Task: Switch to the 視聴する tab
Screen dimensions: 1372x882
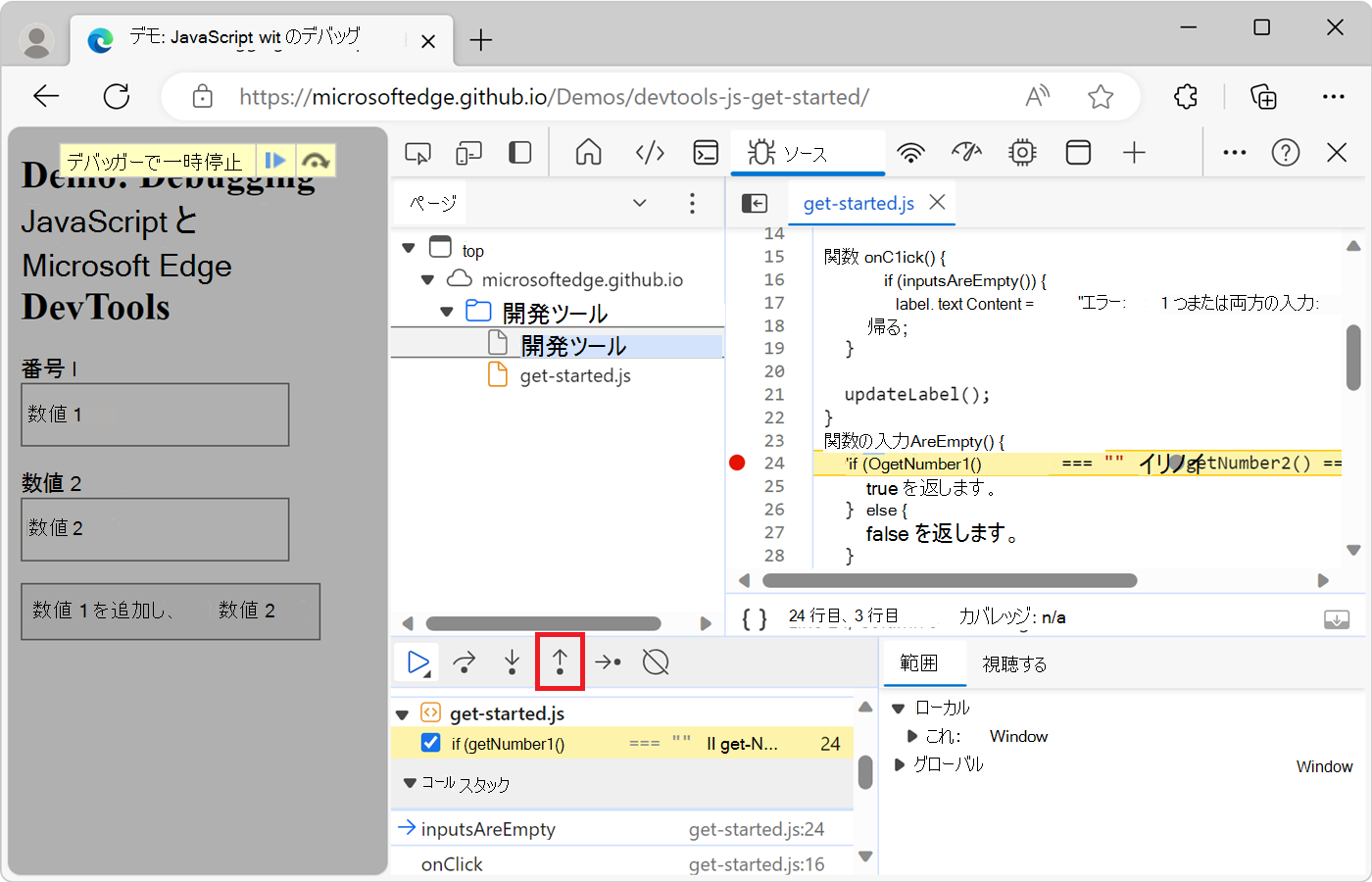Action: [1013, 663]
